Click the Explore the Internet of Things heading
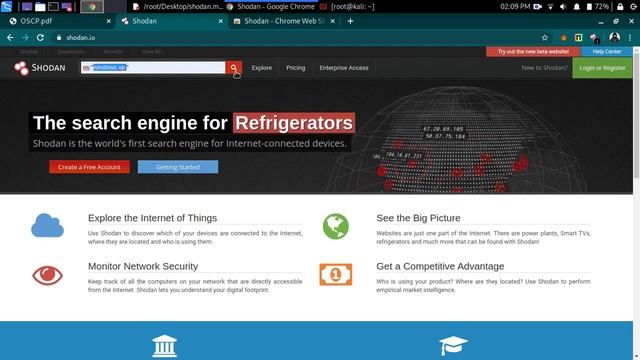The image size is (640, 360). pos(152,218)
